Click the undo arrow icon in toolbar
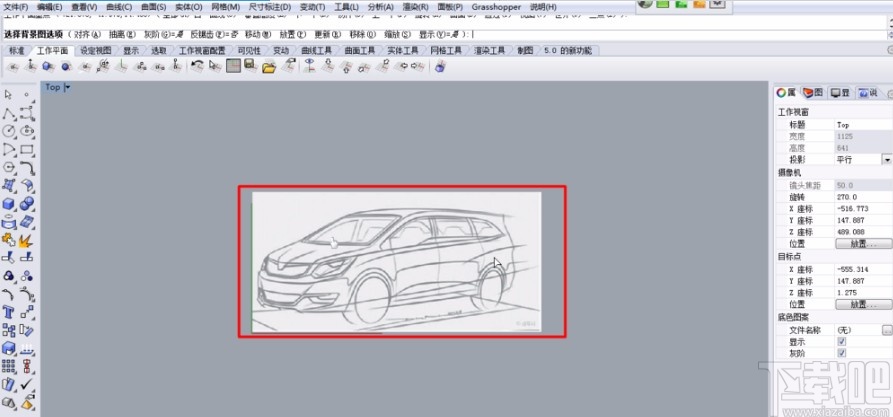The width and height of the screenshot is (893, 417). coord(197,67)
